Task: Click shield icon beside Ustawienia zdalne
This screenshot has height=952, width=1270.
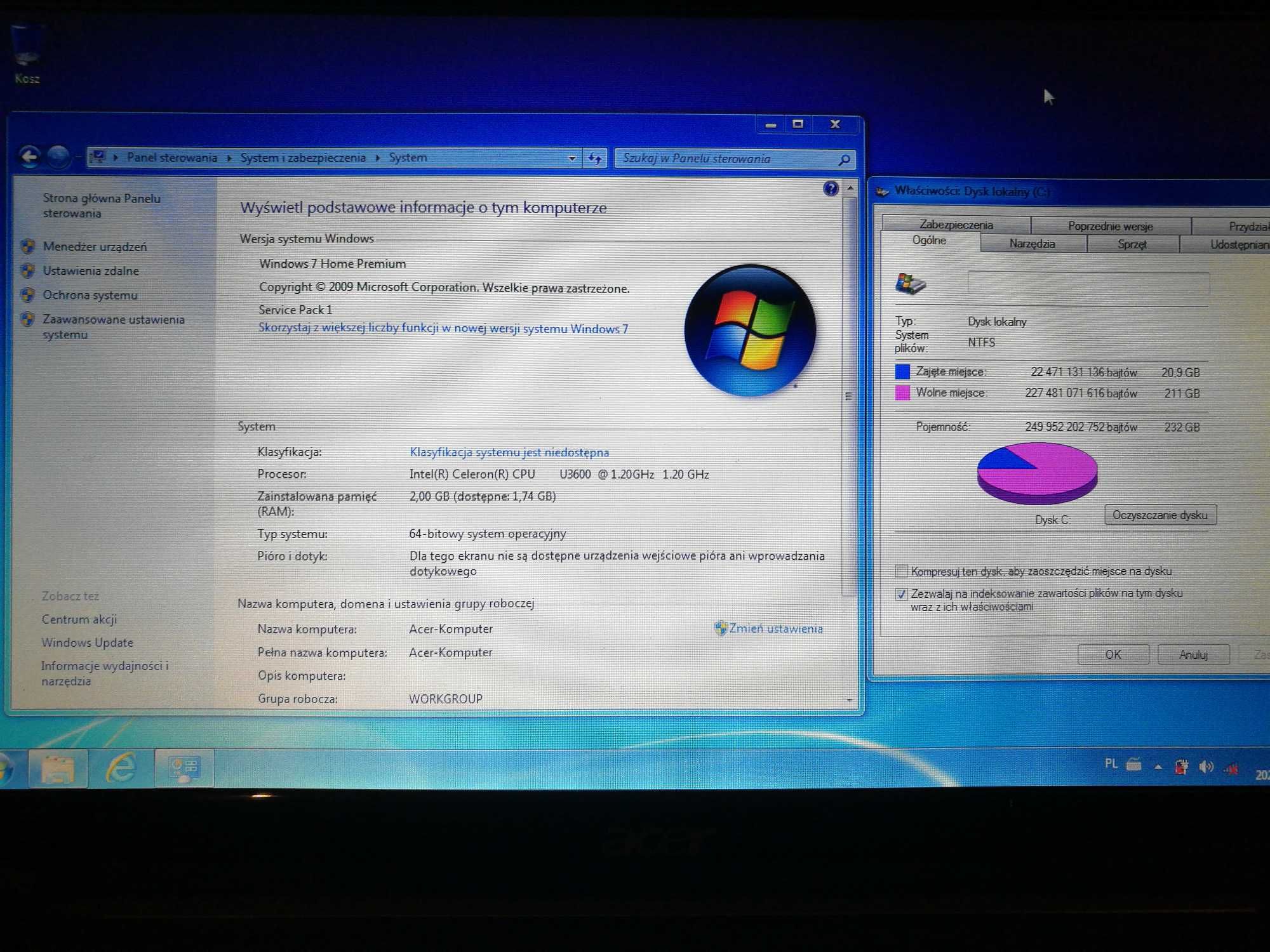Action: click(27, 270)
